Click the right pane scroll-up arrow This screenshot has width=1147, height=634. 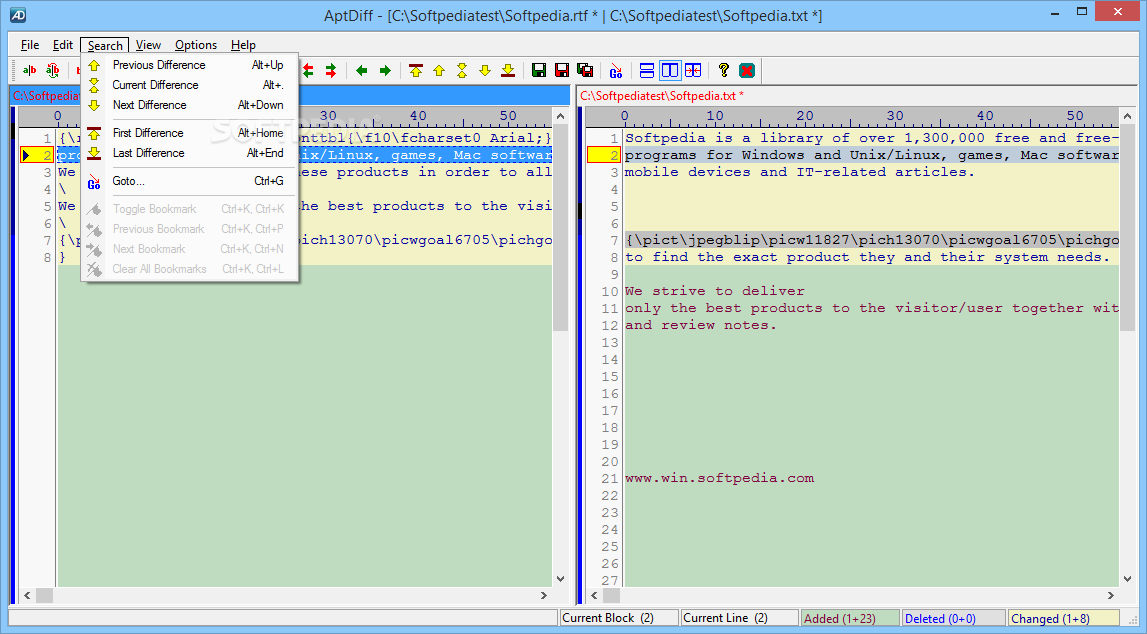coord(1127,116)
